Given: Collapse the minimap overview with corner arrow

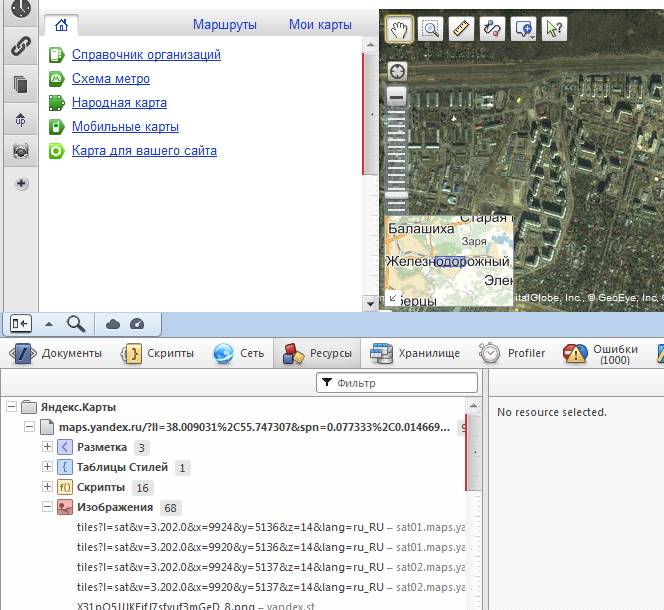Looking at the screenshot, I should click(393, 298).
